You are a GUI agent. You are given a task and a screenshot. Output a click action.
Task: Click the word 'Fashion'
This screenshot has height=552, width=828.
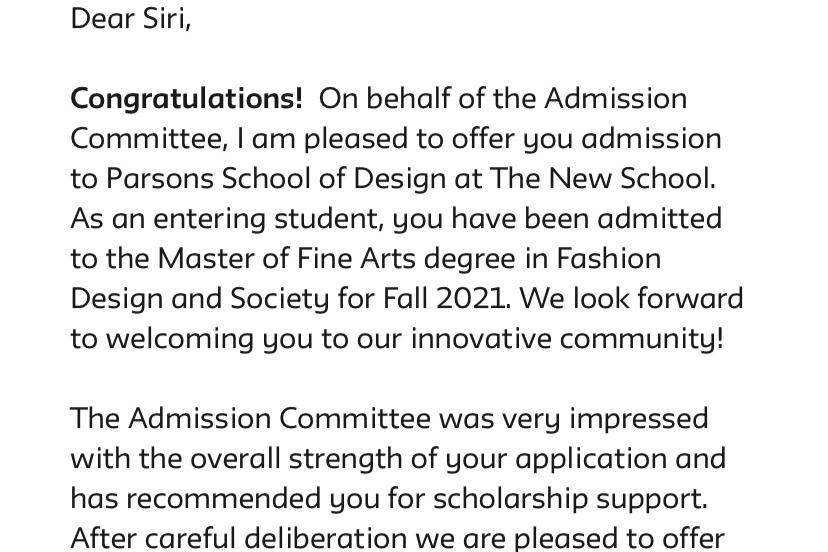tap(608, 259)
